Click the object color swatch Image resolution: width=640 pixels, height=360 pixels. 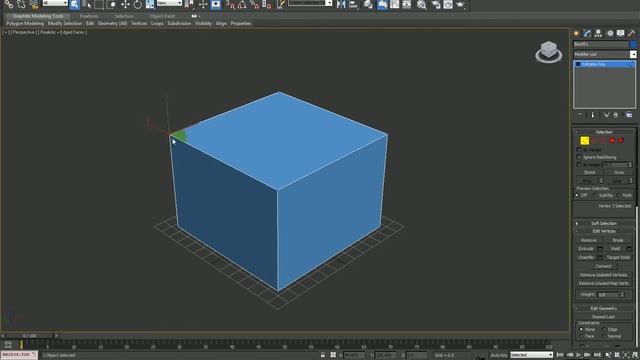point(633,44)
